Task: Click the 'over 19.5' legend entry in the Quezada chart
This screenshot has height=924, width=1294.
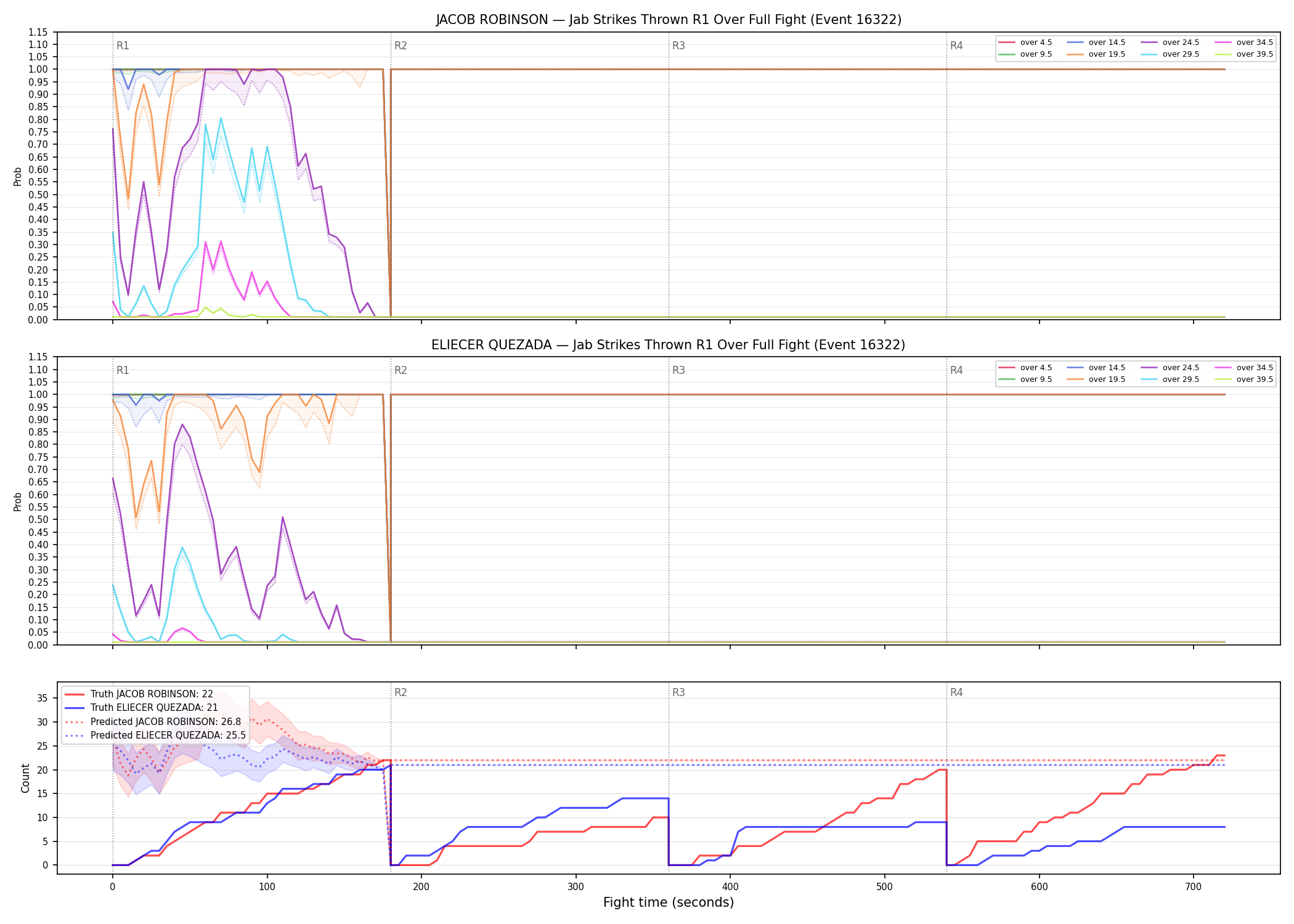Action: 1096,379
